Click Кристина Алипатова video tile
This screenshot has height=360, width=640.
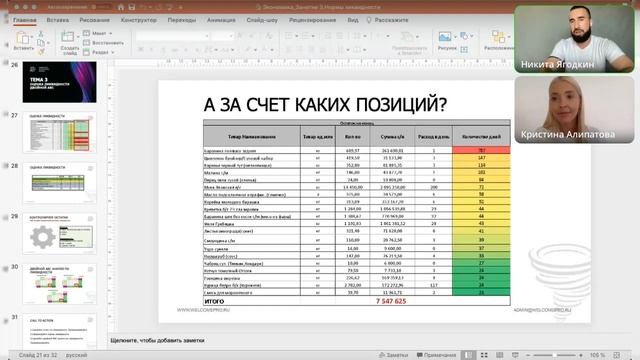click(574, 109)
